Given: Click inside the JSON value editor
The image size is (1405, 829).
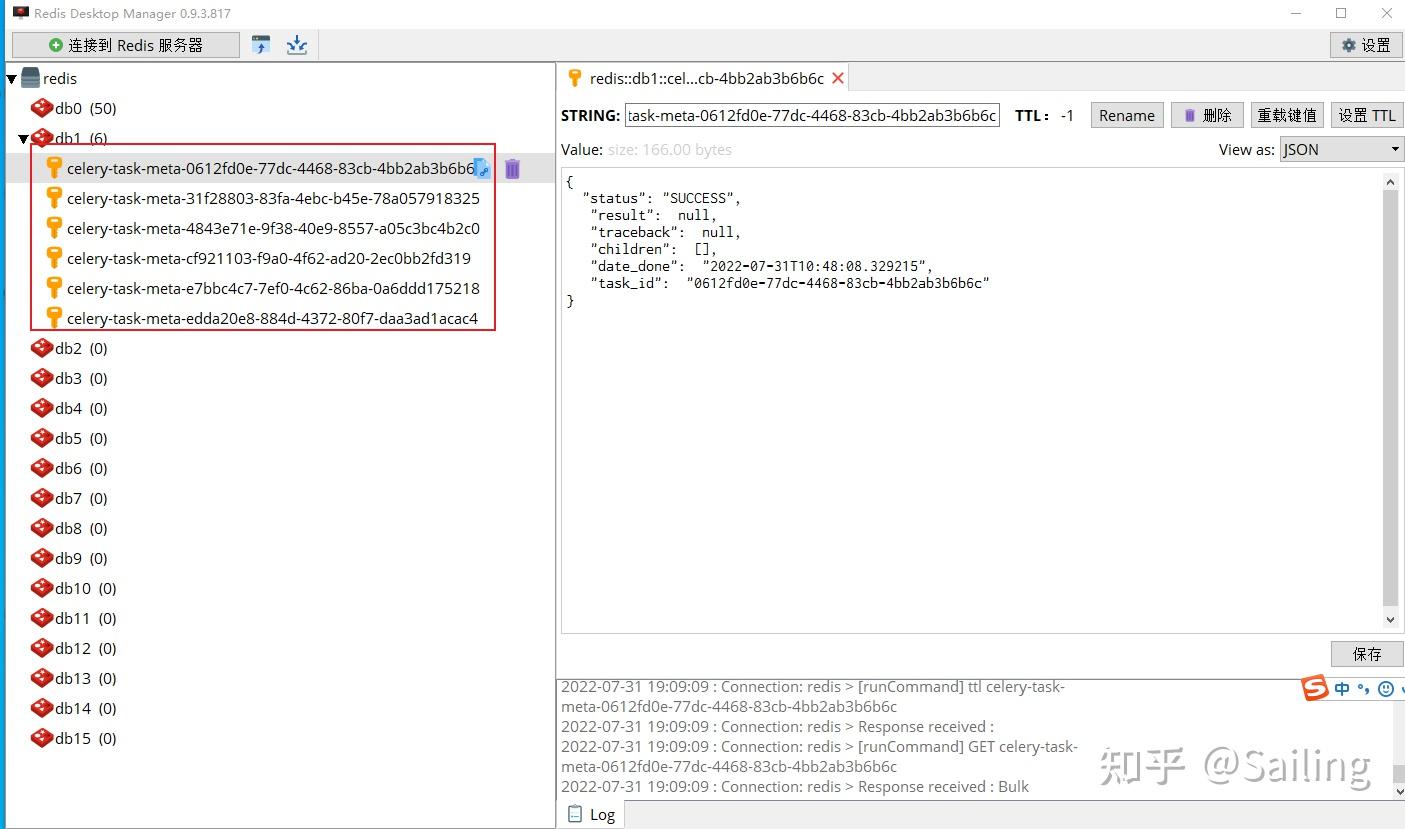Looking at the screenshot, I should 971,400.
